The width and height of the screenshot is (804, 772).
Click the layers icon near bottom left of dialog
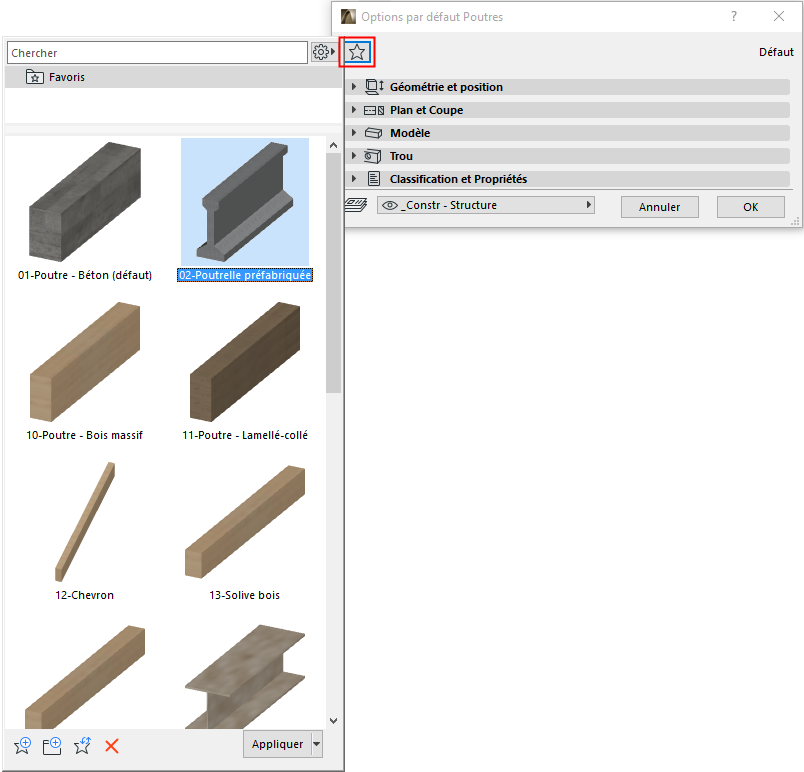point(356,204)
